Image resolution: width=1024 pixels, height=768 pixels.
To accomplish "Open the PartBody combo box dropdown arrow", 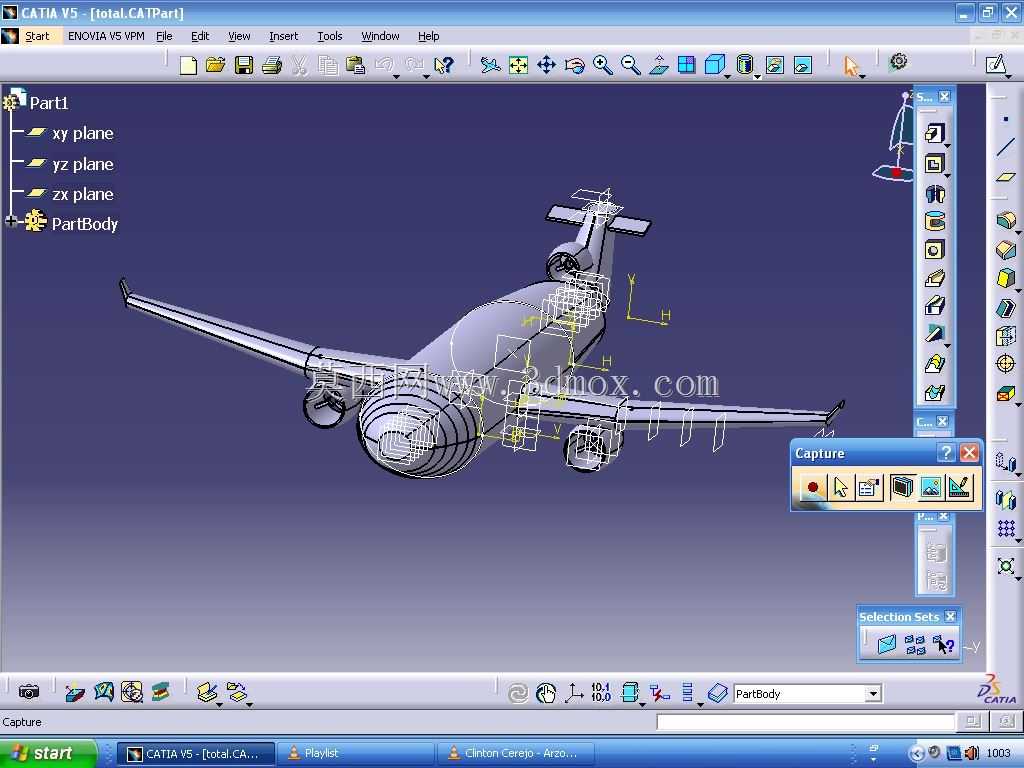I will pyautogui.click(x=873, y=694).
